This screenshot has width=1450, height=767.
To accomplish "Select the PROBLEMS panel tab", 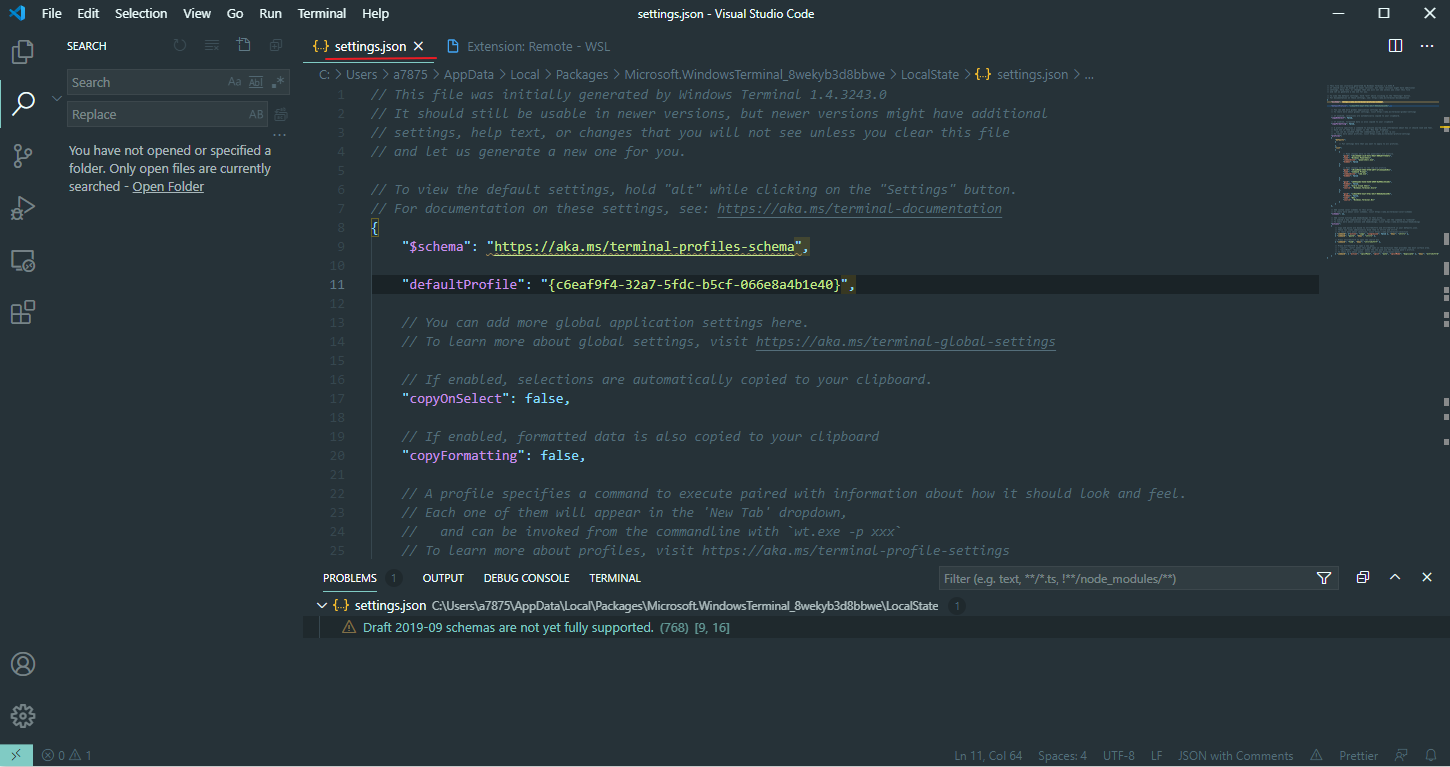I will (x=350, y=578).
